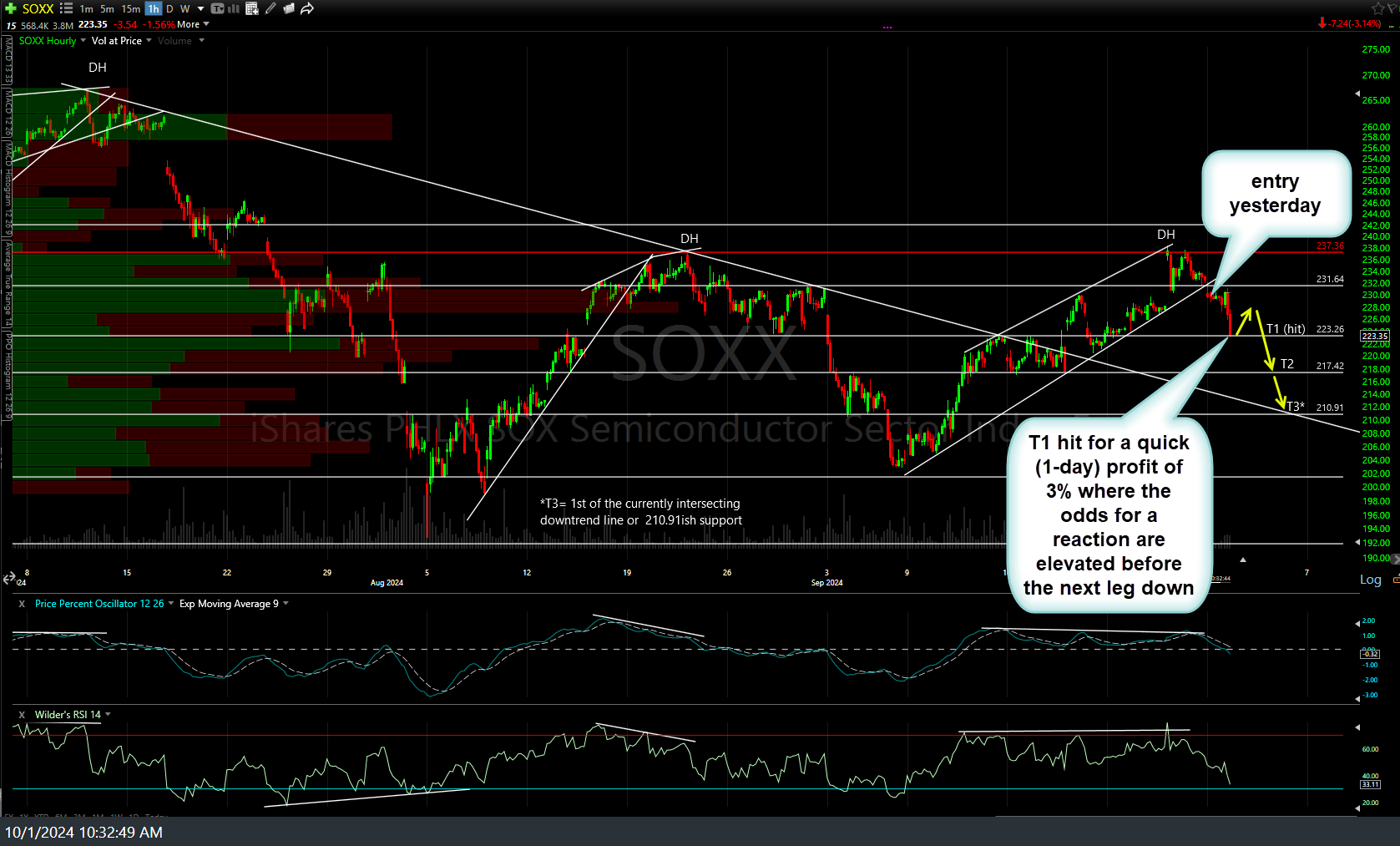Click the bar chart style icon
1400x846 pixels.
coord(234,8)
